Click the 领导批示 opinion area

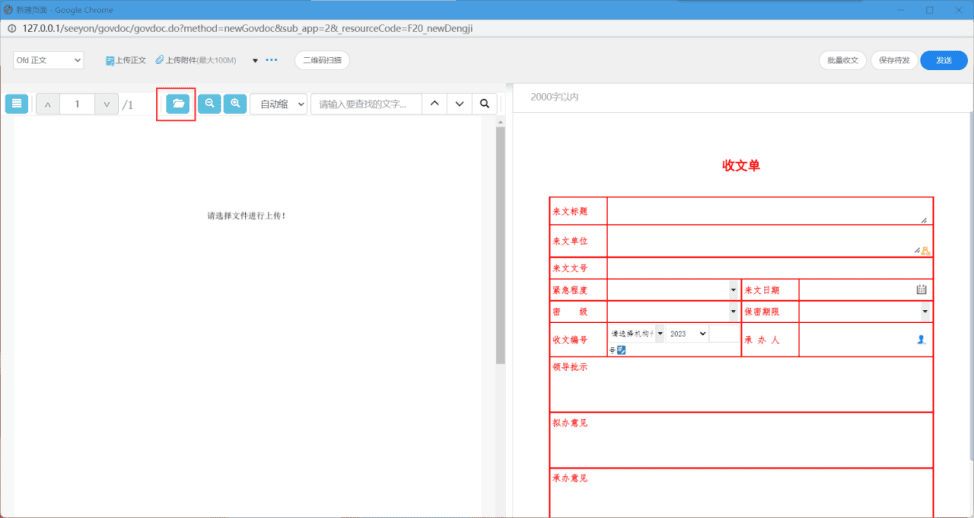tap(741, 384)
